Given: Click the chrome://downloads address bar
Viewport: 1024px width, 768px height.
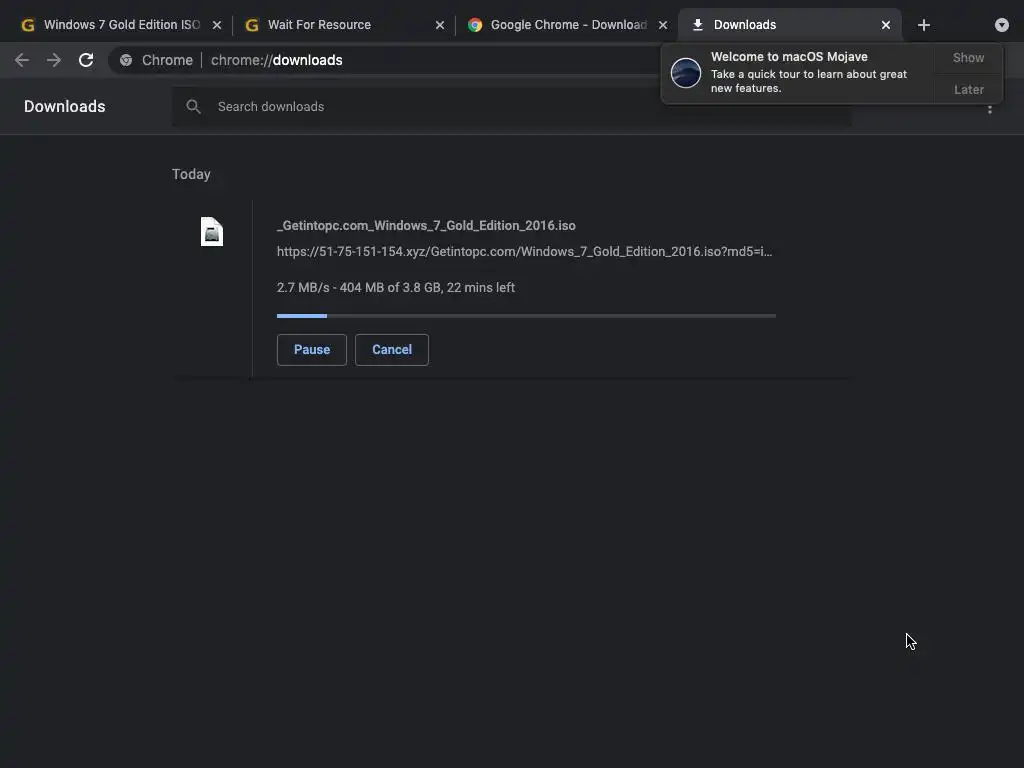Looking at the screenshot, I should coord(385,60).
